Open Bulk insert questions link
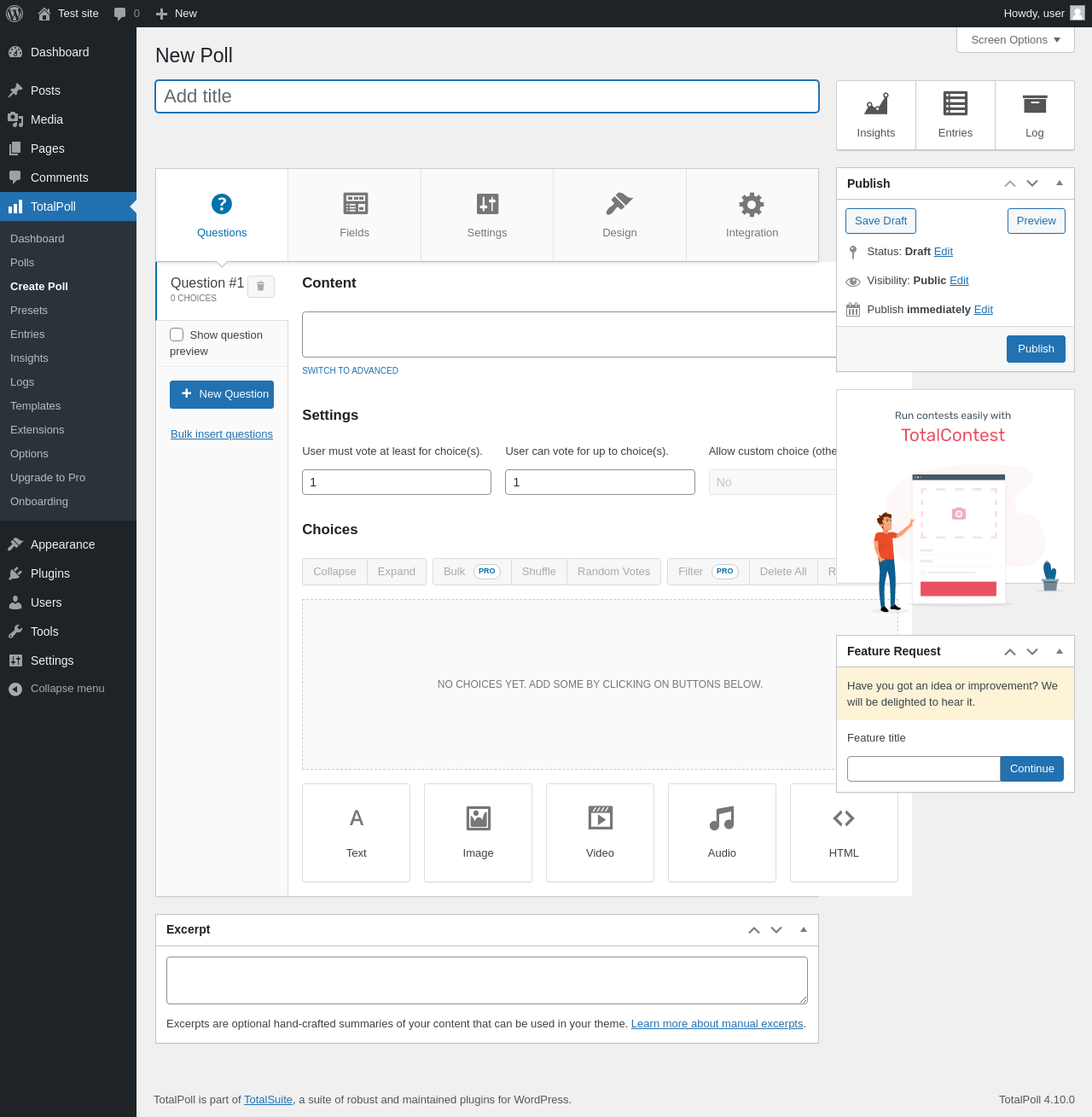 222,434
